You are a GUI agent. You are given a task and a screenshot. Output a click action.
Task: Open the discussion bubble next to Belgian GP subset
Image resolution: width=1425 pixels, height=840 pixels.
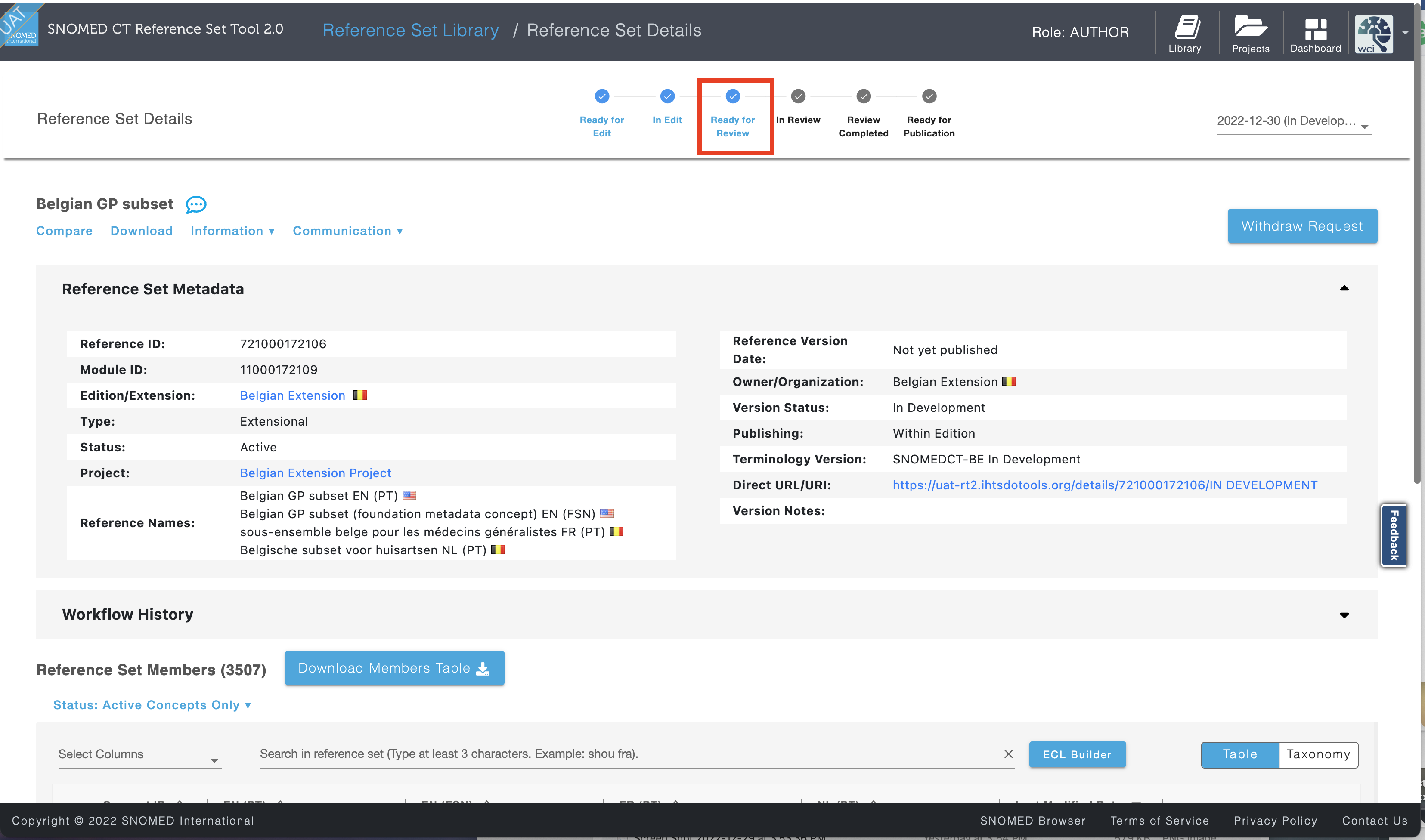click(196, 204)
